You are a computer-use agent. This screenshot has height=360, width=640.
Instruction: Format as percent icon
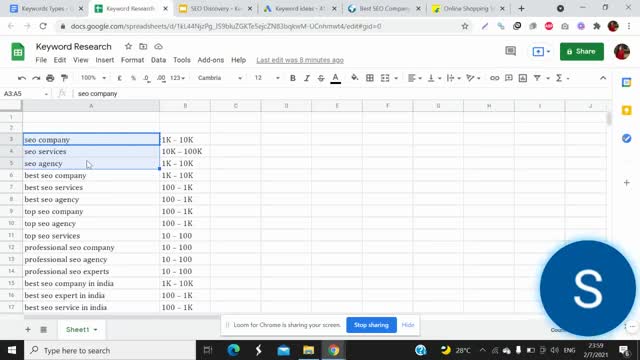pos(133,78)
